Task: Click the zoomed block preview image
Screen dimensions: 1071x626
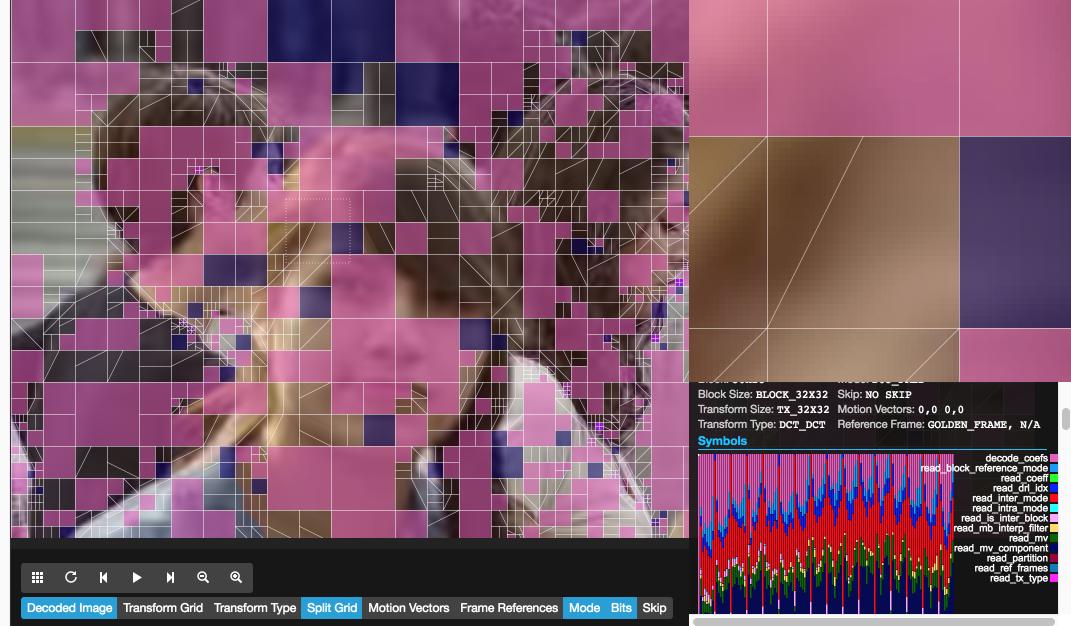Action: click(880, 191)
